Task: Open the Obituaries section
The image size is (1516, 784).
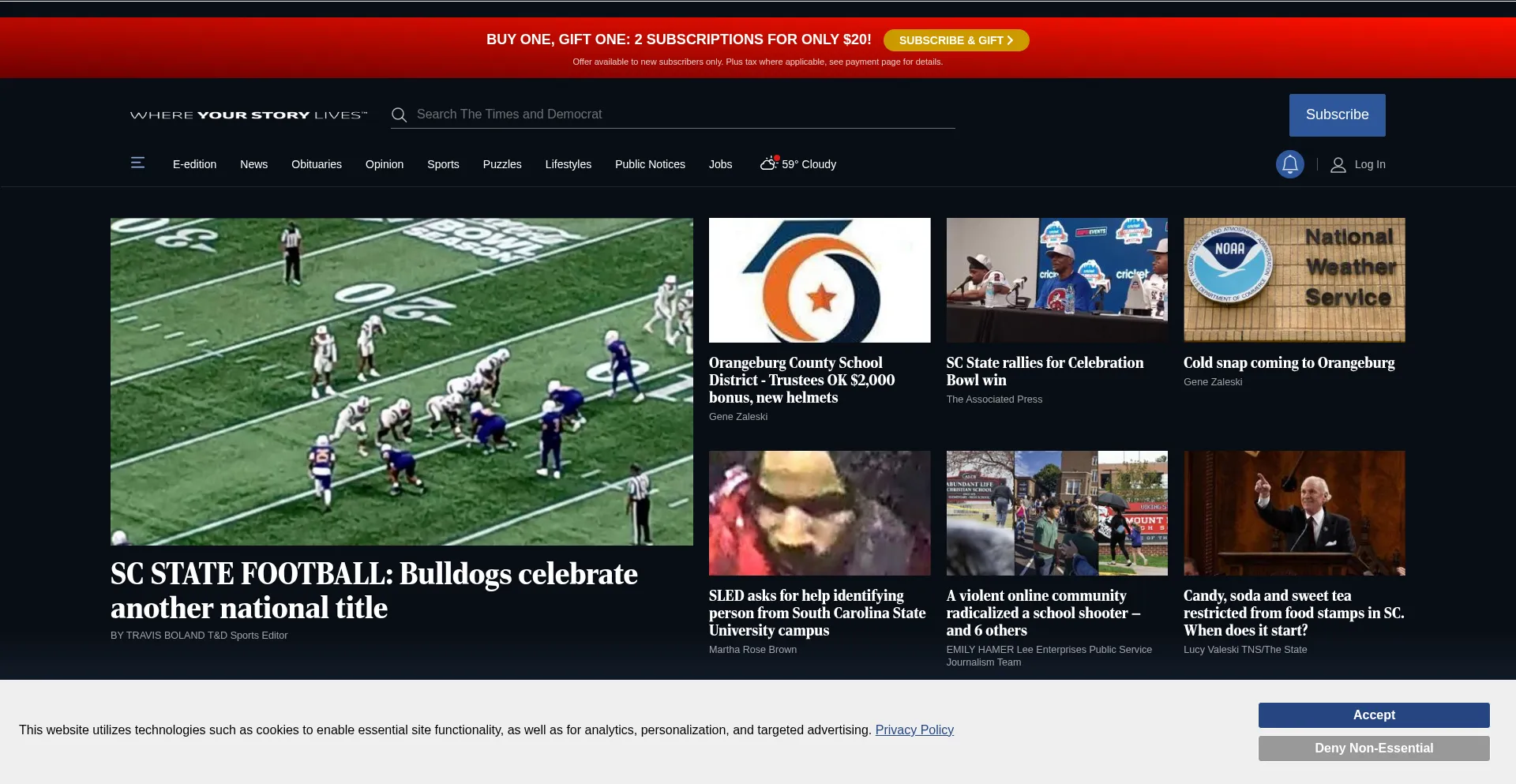Action: tap(316, 164)
